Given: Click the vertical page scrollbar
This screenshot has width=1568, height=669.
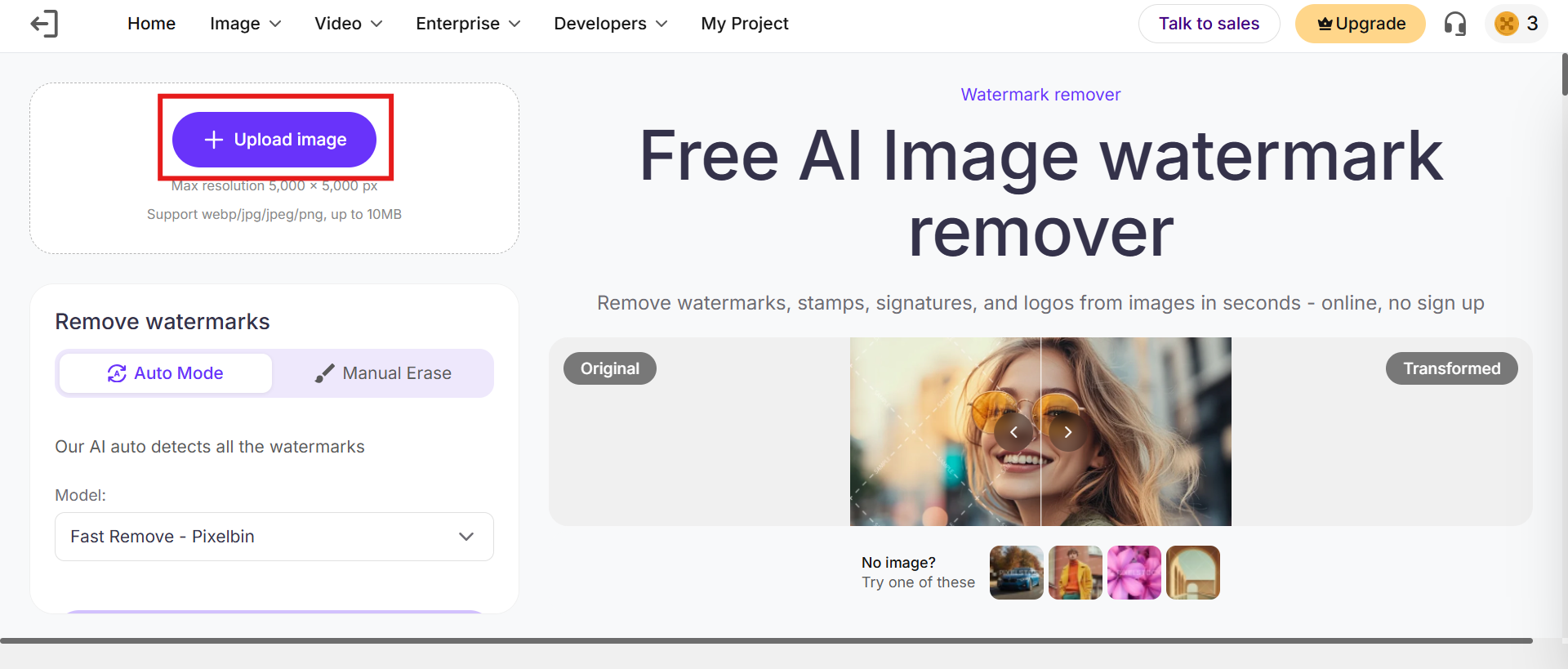Looking at the screenshot, I should (1564, 74).
